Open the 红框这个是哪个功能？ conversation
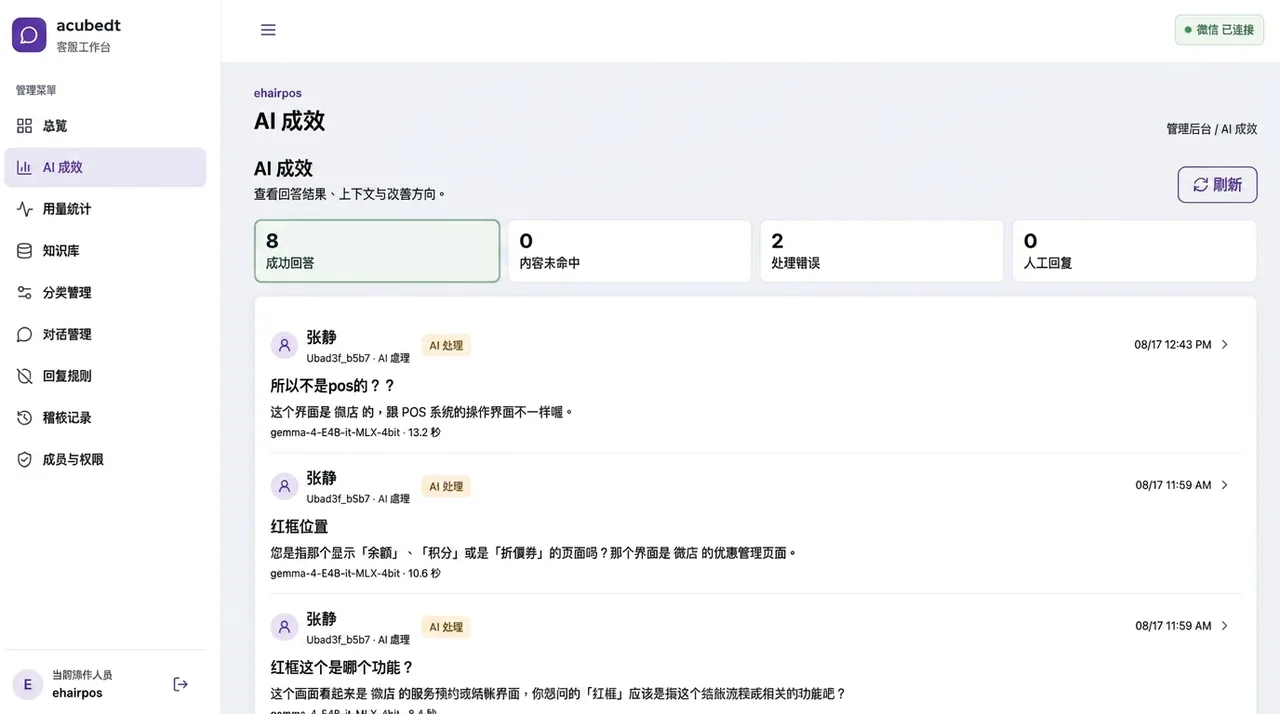The image size is (1280, 714). (x=342, y=667)
